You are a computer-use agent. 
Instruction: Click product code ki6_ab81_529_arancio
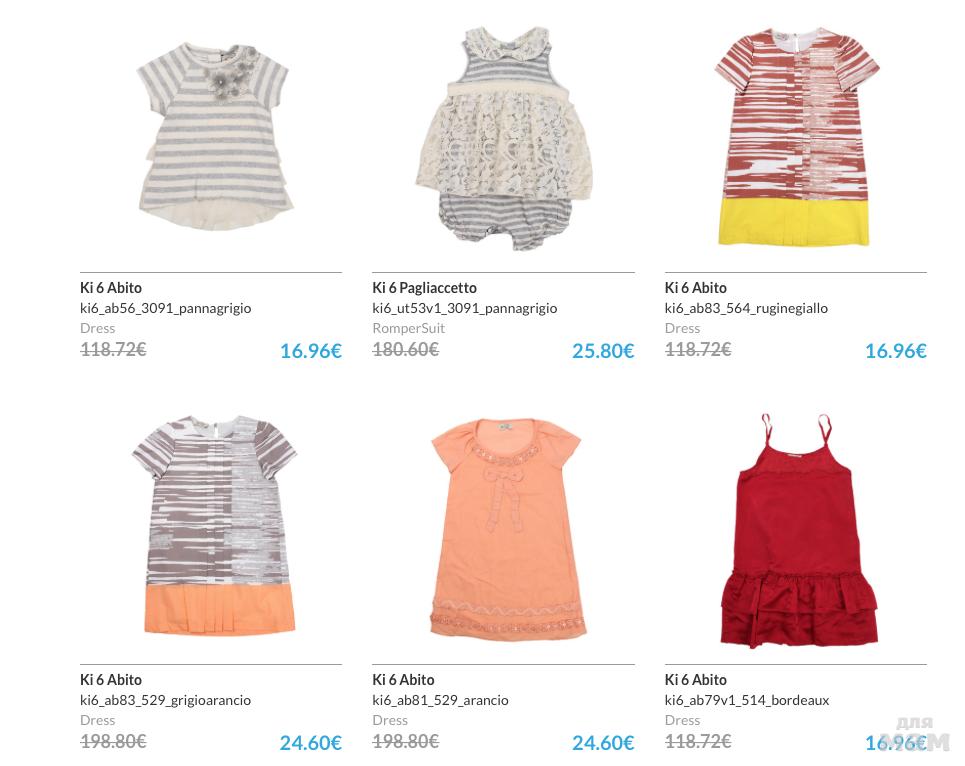coord(441,700)
